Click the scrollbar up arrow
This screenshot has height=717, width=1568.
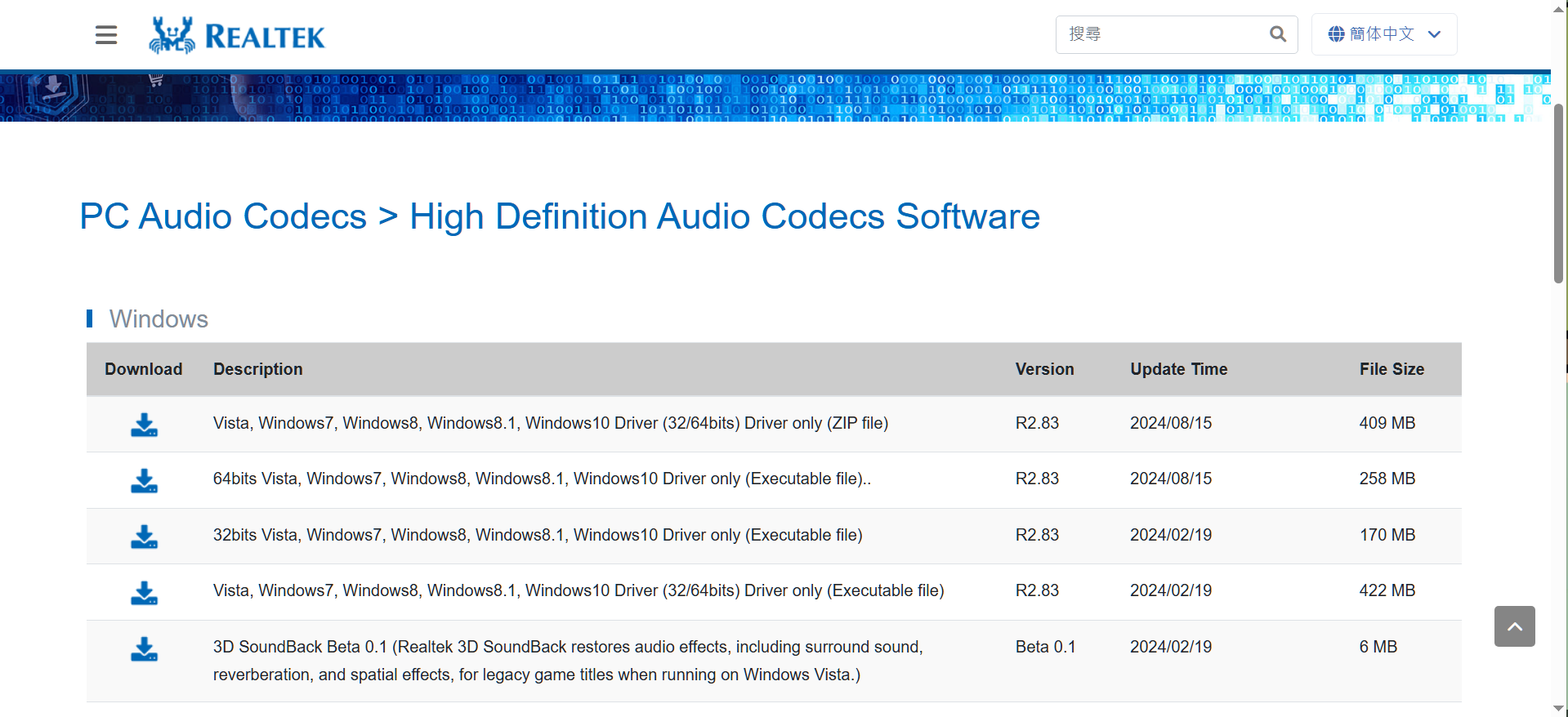coord(1559,8)
